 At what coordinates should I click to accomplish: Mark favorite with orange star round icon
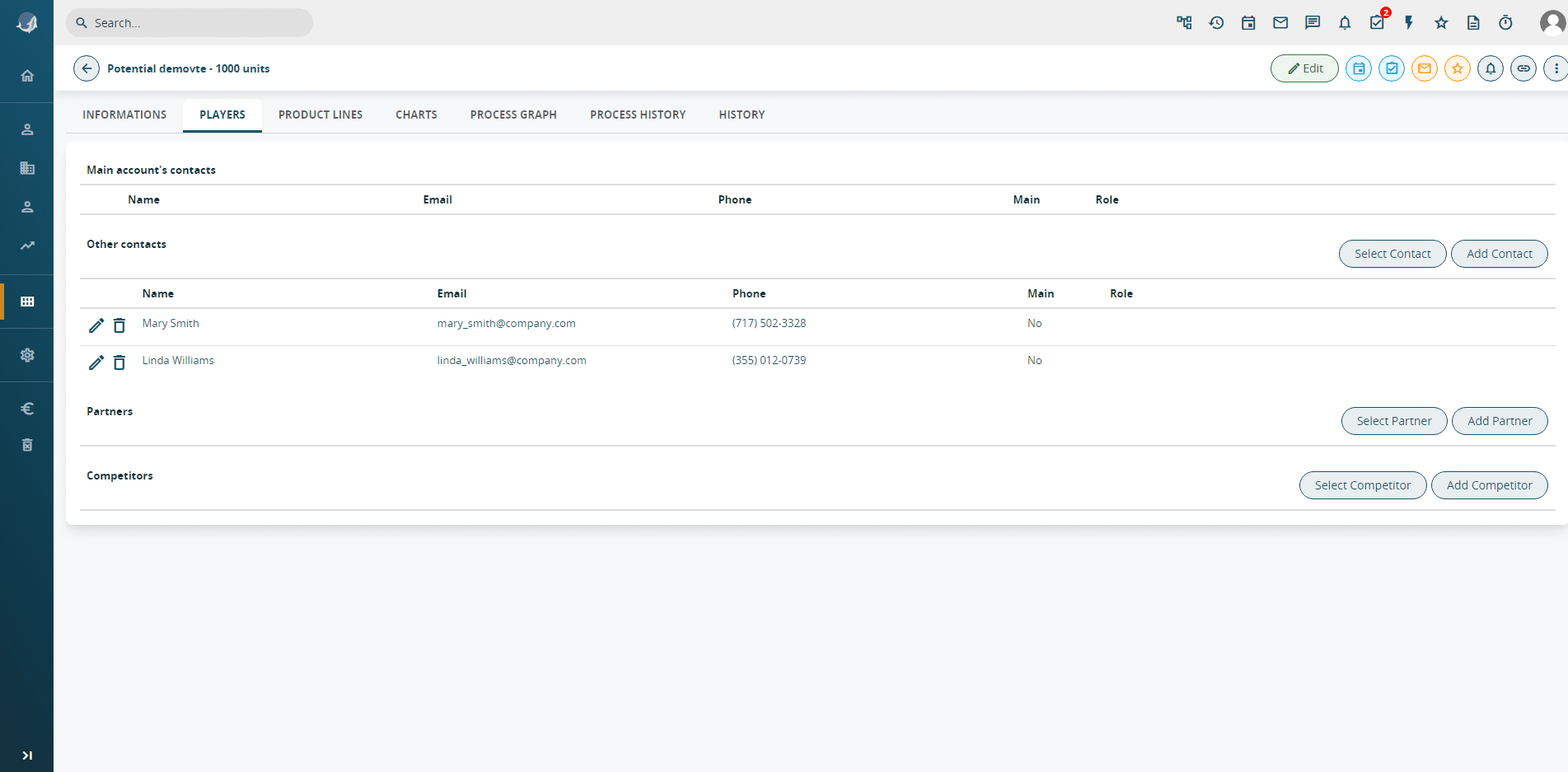1458,68
